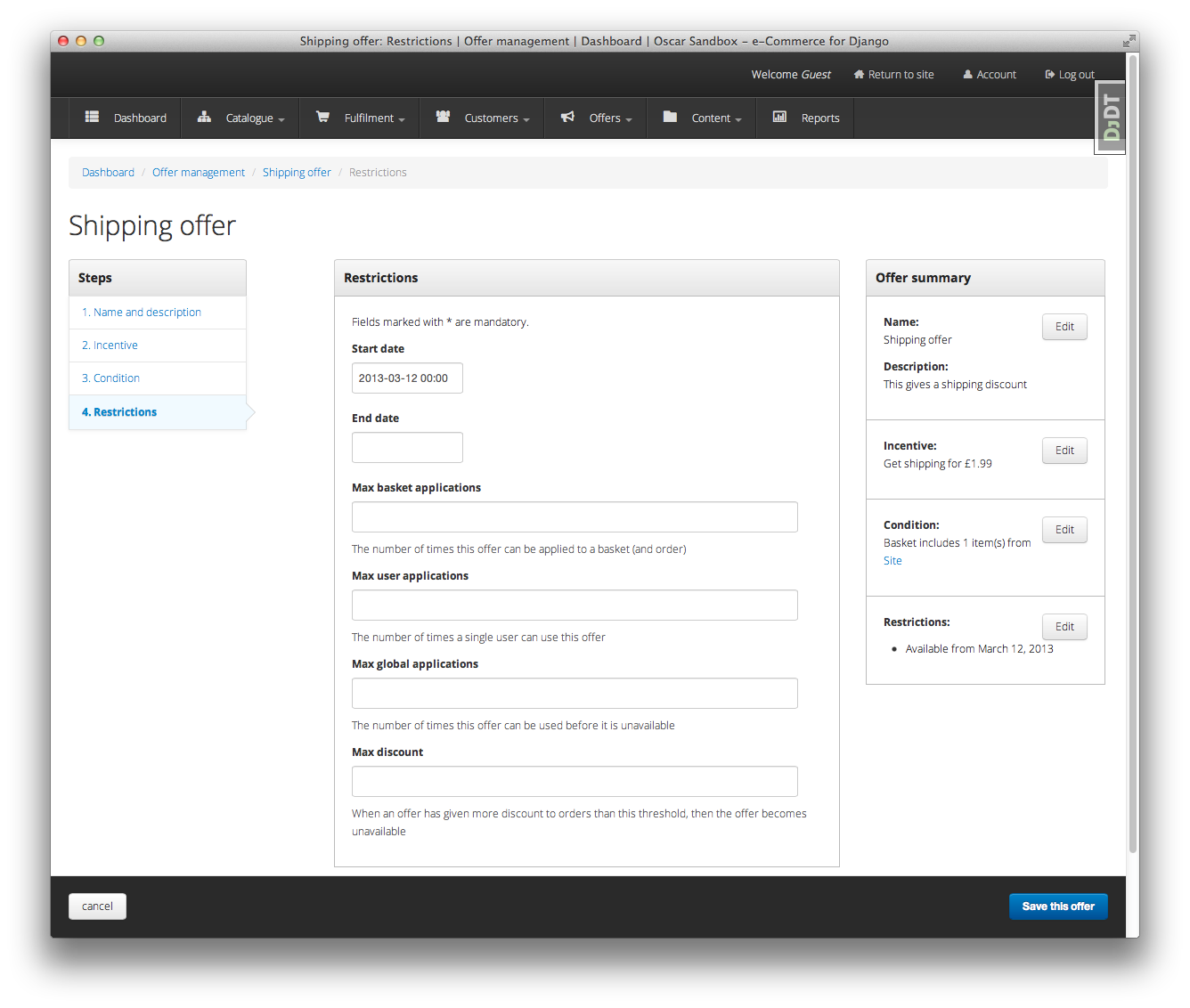This screenshot has height=1008, width=1190.
Task: Open the Reports navbar item
Action: coord(805,118)
